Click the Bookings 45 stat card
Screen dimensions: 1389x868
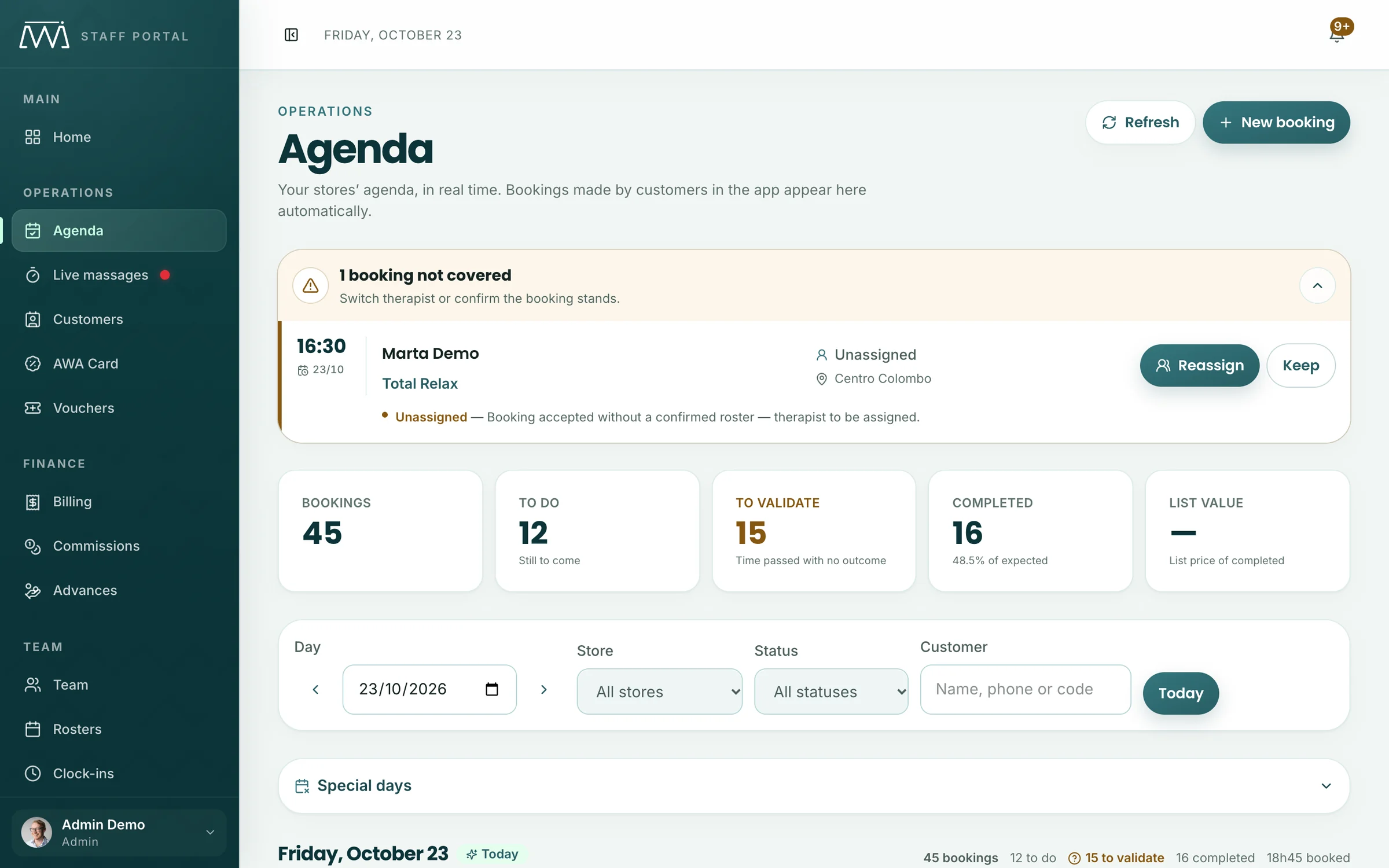coord(380,531)
